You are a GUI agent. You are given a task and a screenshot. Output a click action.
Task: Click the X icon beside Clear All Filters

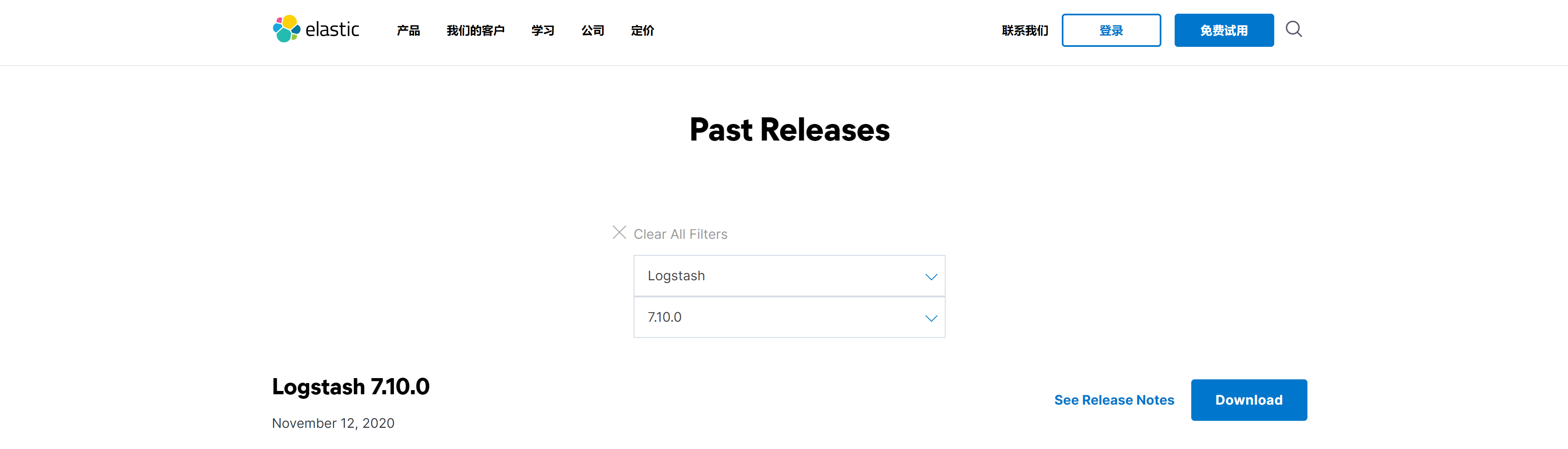click(x=619, y=233)
